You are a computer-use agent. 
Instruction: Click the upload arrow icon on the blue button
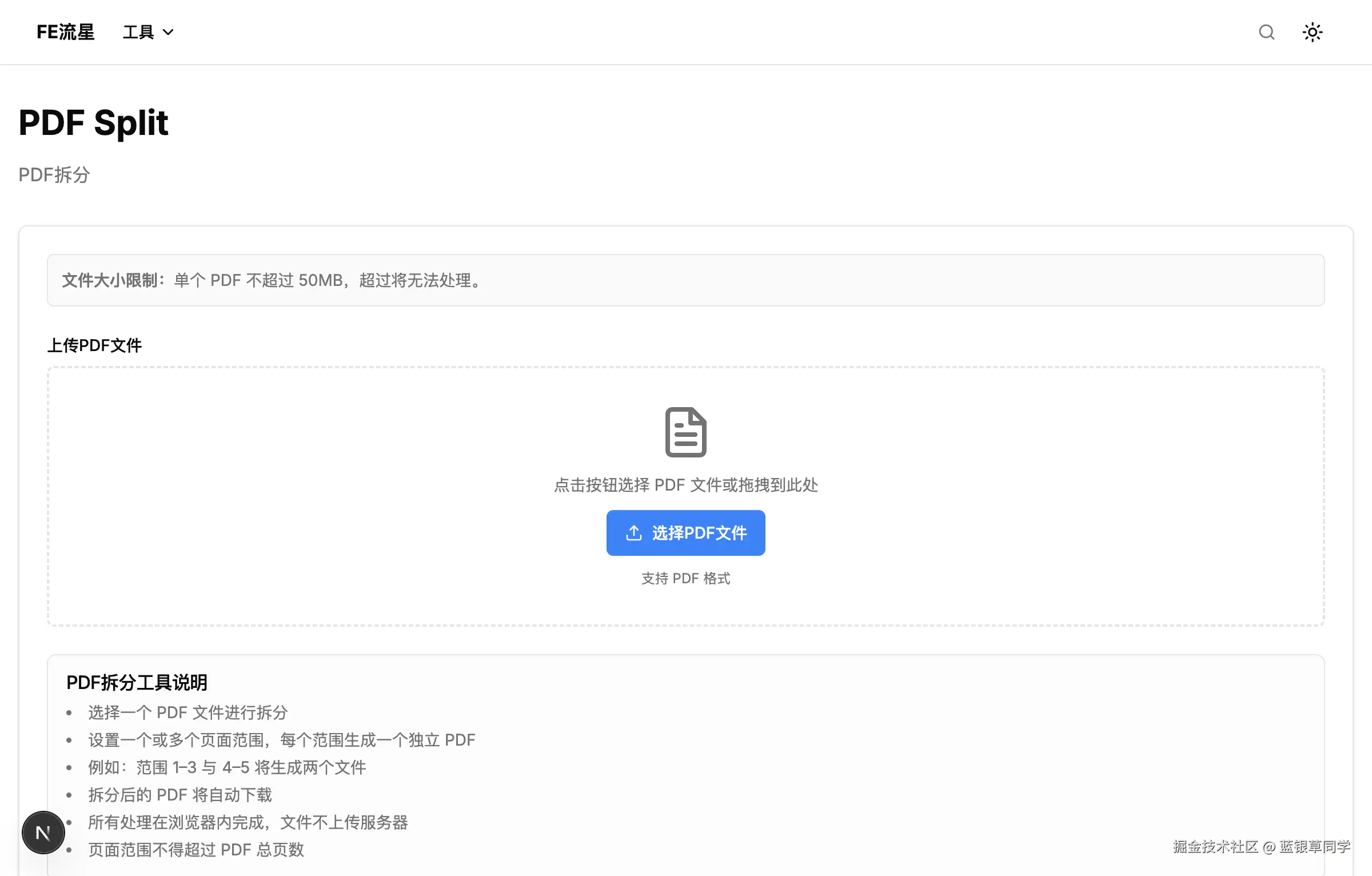click(x=633, y=532)
